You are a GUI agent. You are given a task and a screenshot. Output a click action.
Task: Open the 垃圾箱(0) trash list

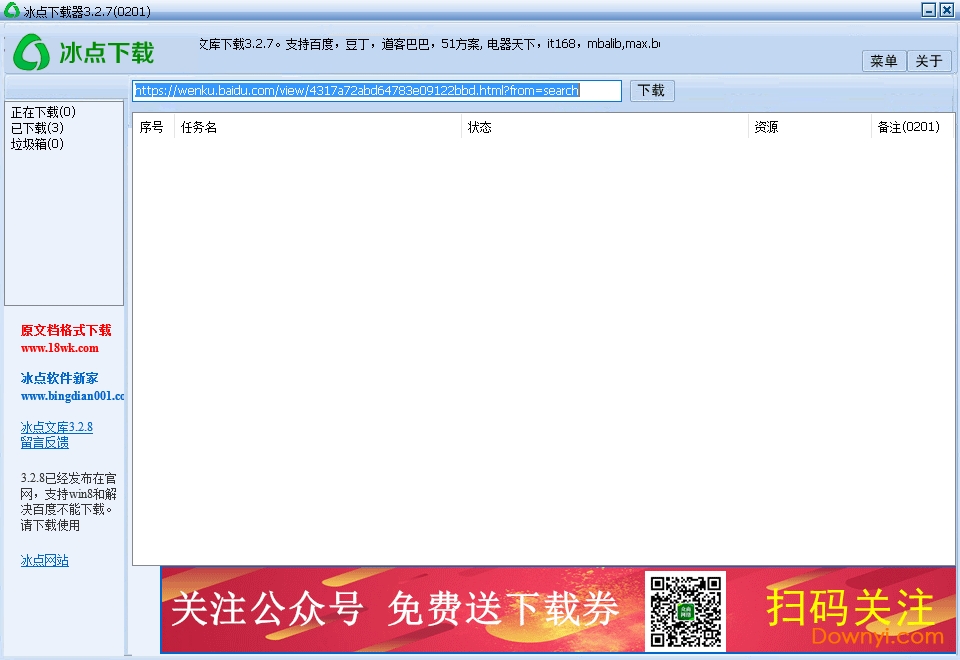[37, 144]
